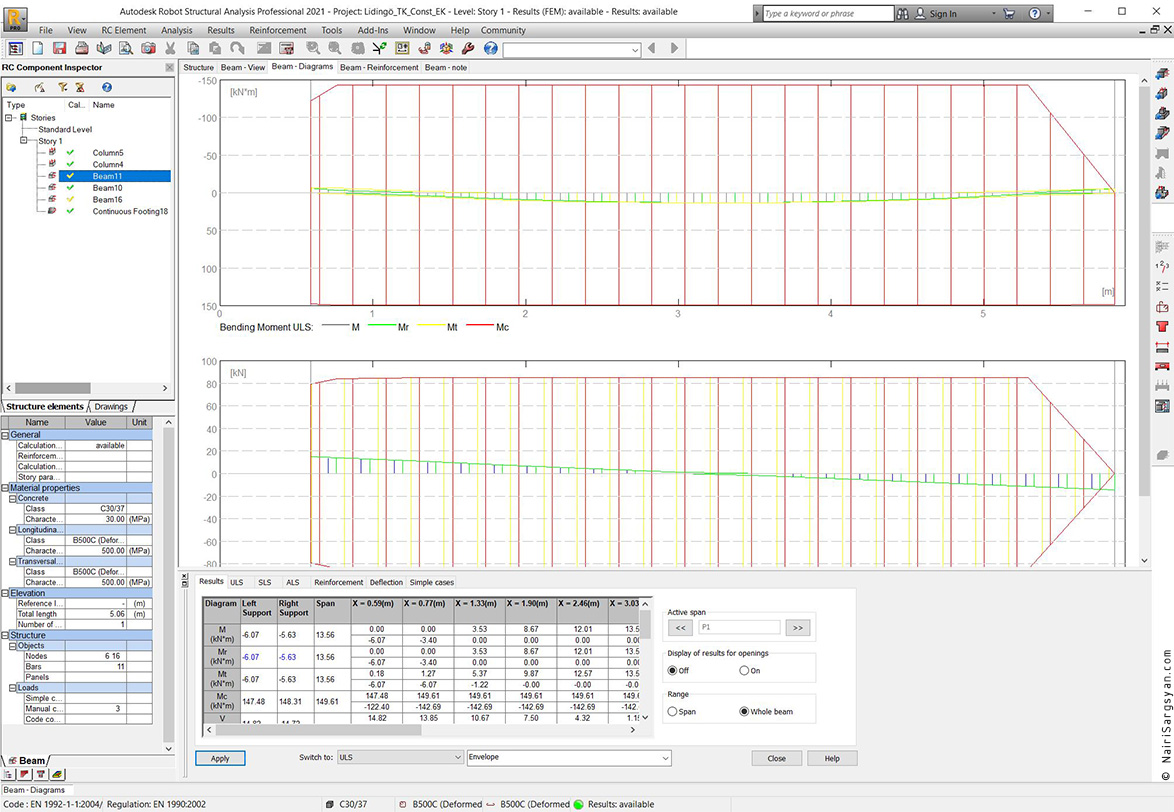
Task: Select the Whole beam range radio button
Action: point(743,712)
